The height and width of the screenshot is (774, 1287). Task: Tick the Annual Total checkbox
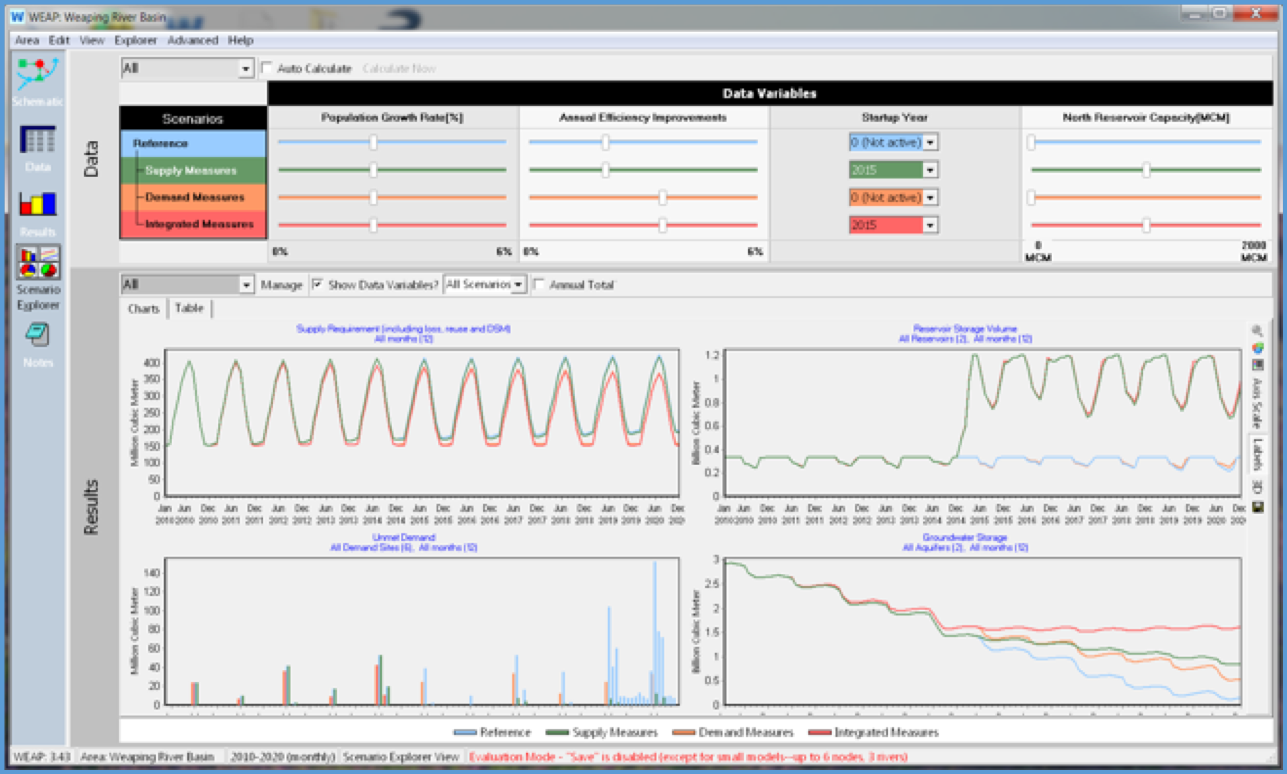point(540,285)
